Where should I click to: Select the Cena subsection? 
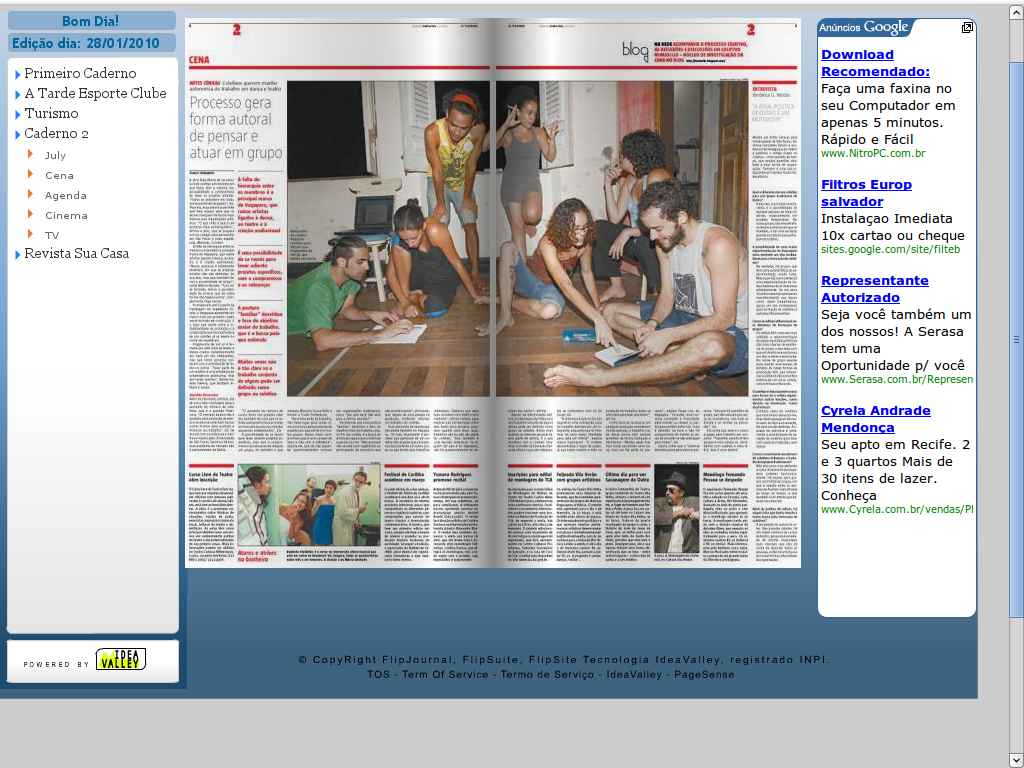(x=59, y=175)
